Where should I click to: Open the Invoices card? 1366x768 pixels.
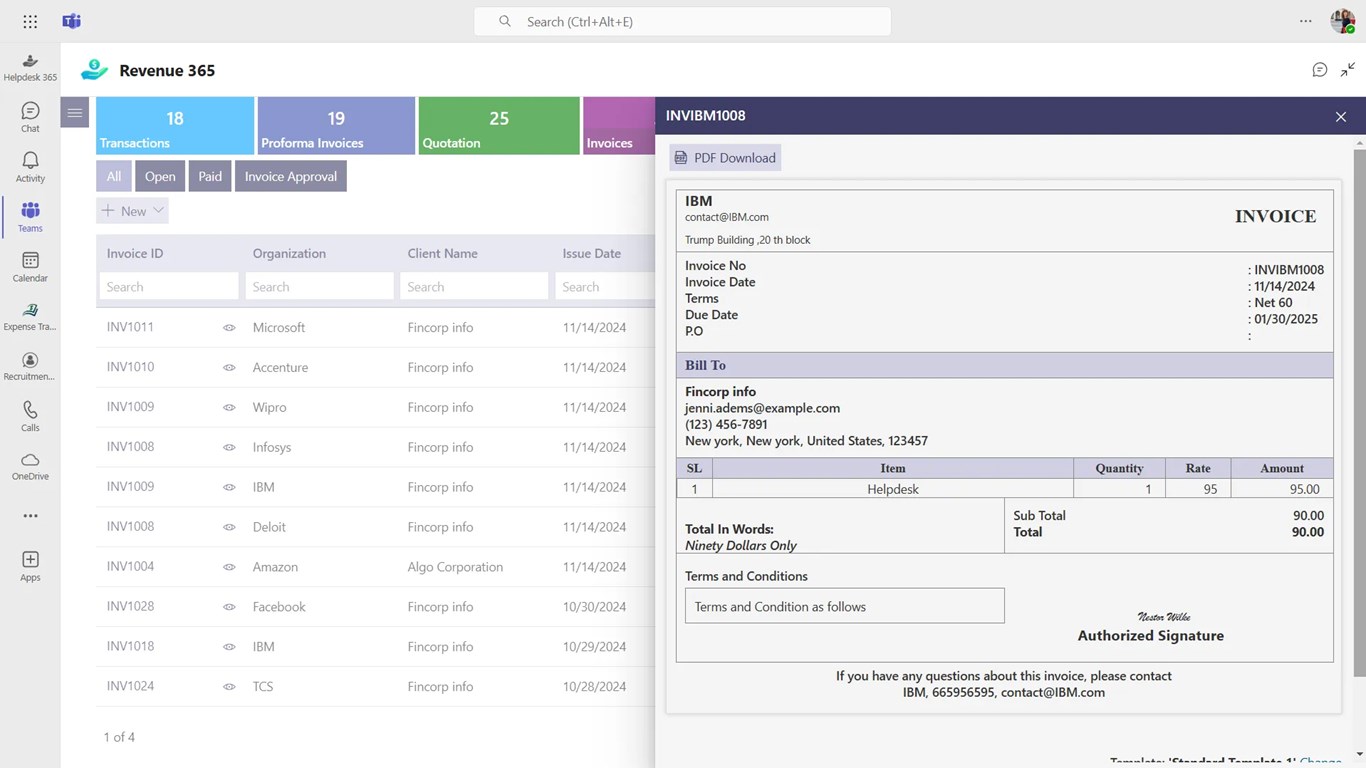[619, 125]
